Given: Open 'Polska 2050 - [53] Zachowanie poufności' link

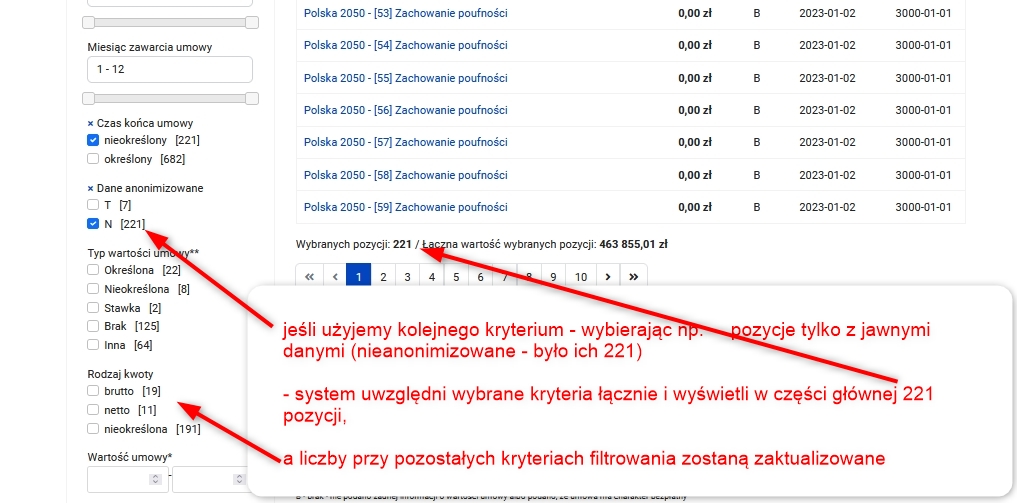Looking at the screenshot, I should (x=405, y=13).
